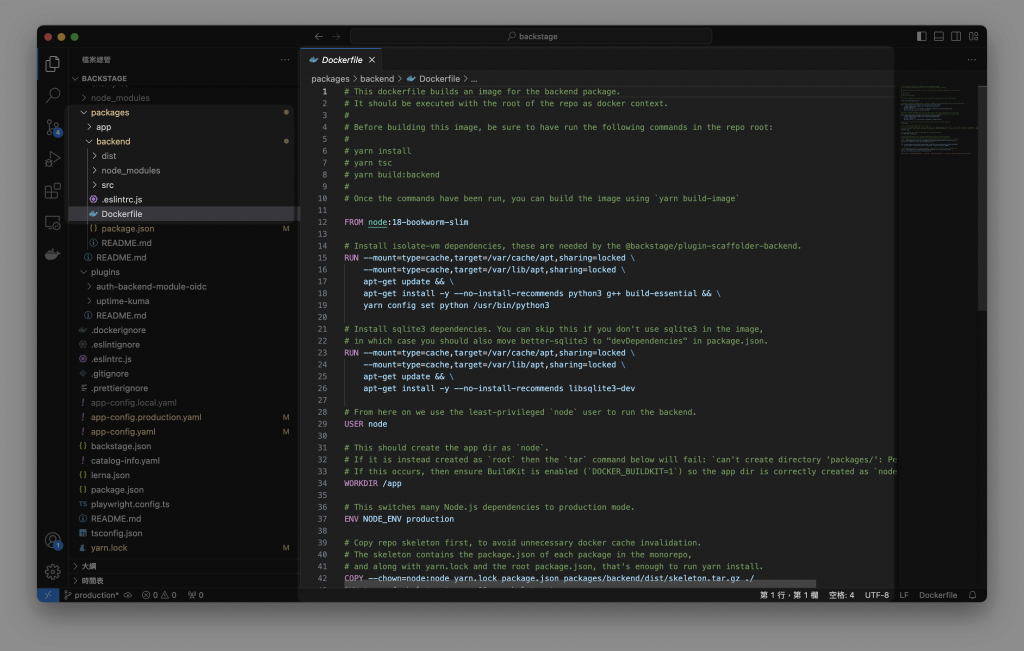Toggle the secondary side bar layout icon
This screenshot has height=651, width=1024.
955,37
